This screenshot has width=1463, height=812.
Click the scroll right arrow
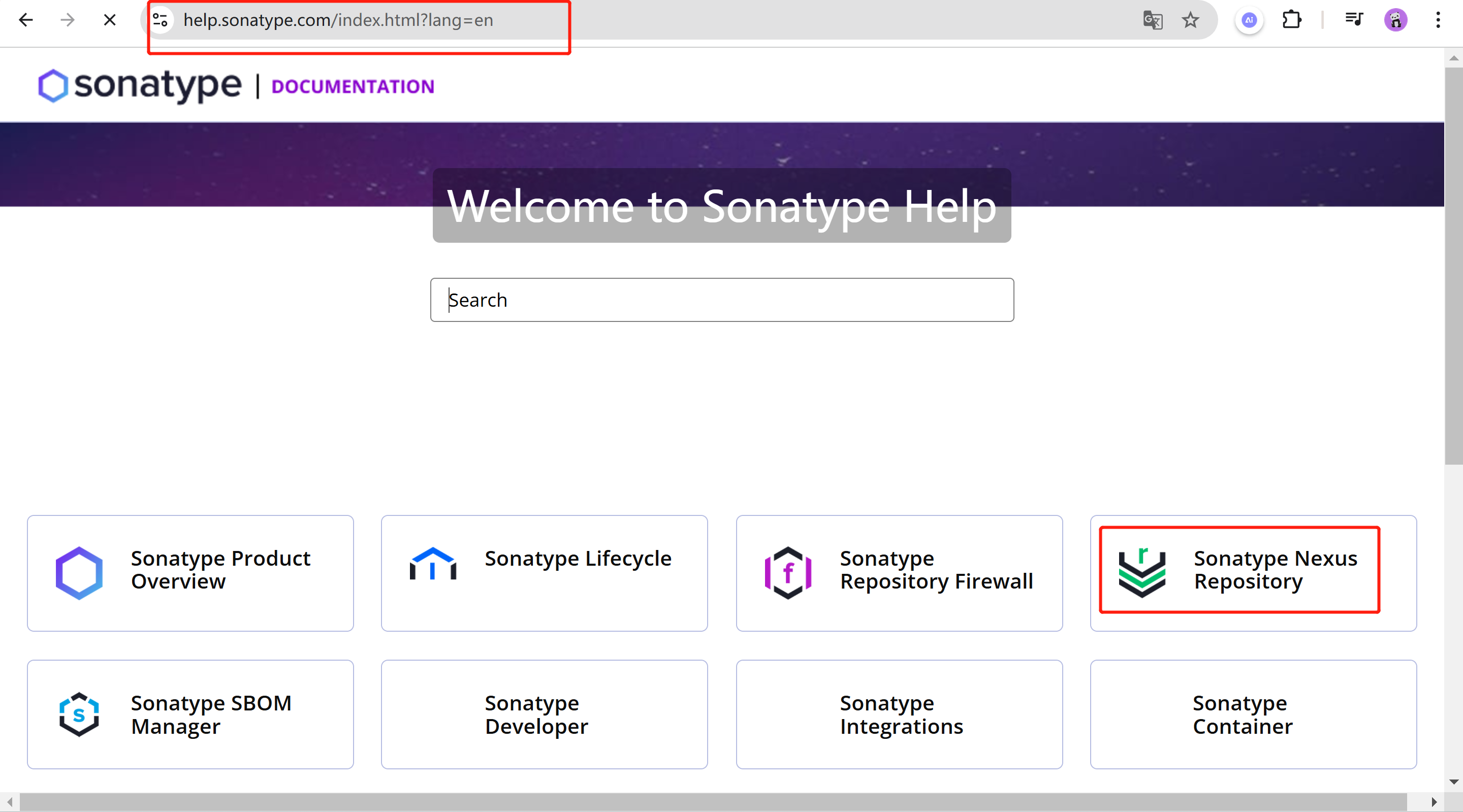pyautogui.click(x=1434, y=802)
